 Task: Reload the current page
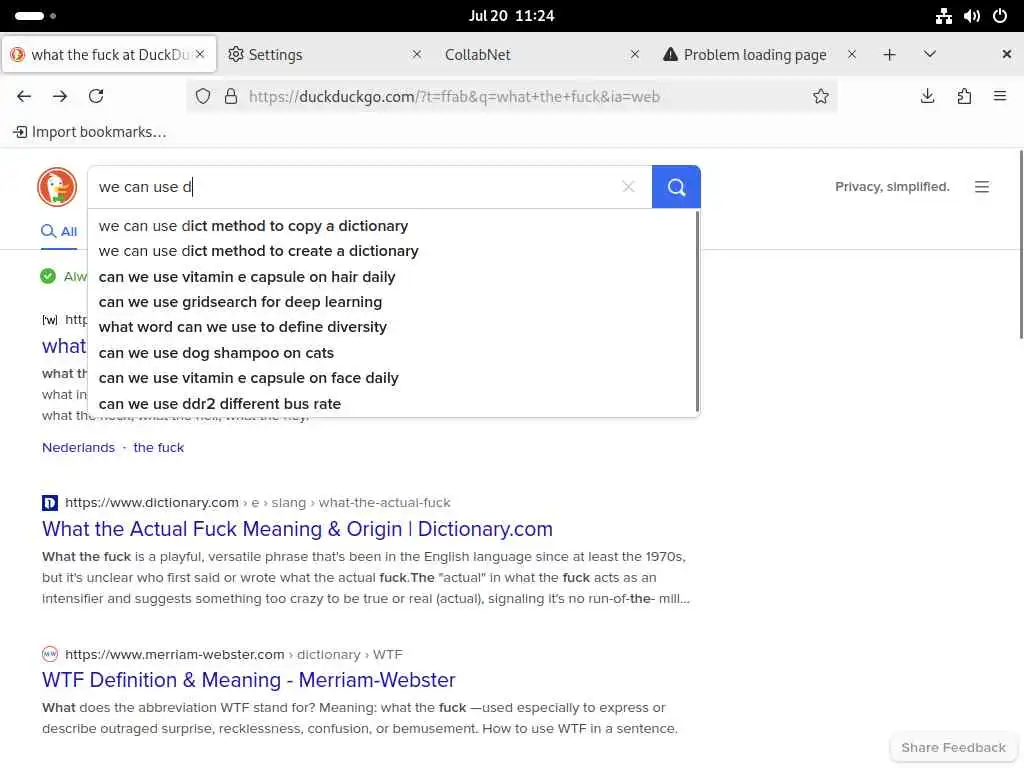pos(96,97)
